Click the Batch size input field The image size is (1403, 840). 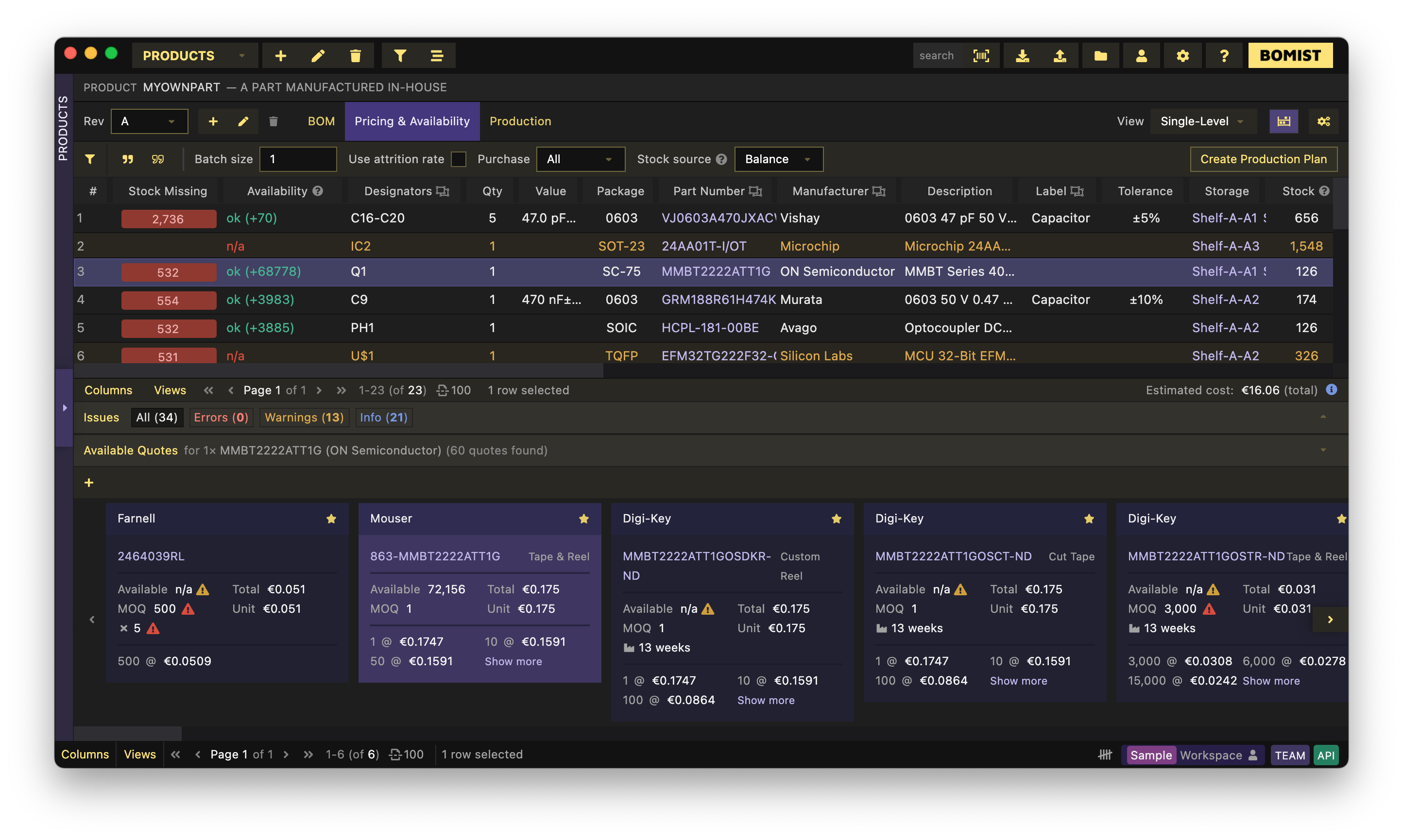[x=298, y=159]
